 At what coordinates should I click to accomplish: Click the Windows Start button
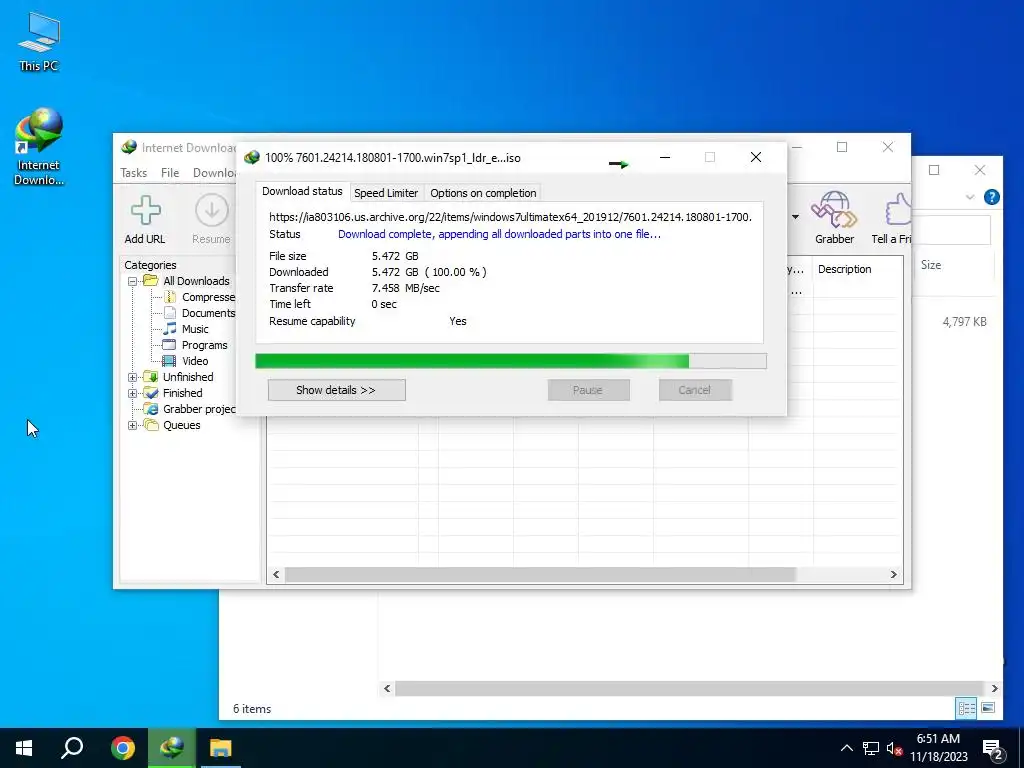(x=24, y=748)
